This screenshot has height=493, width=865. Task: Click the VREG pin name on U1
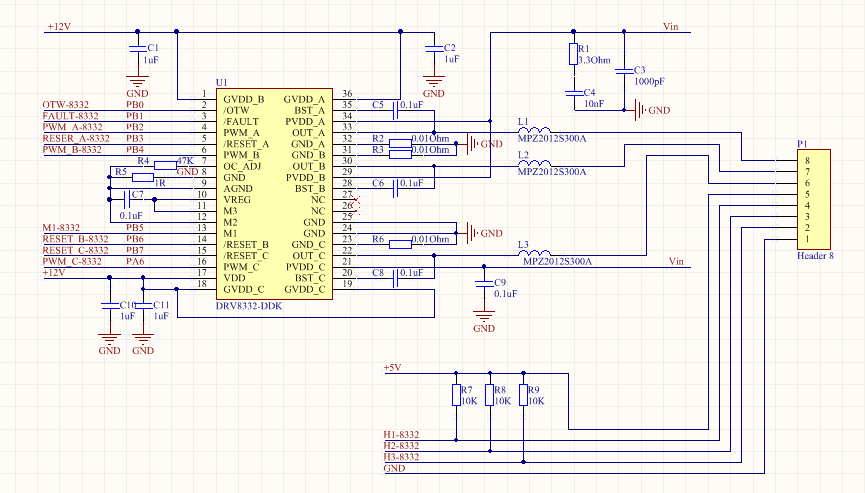[x=237, y=200]
